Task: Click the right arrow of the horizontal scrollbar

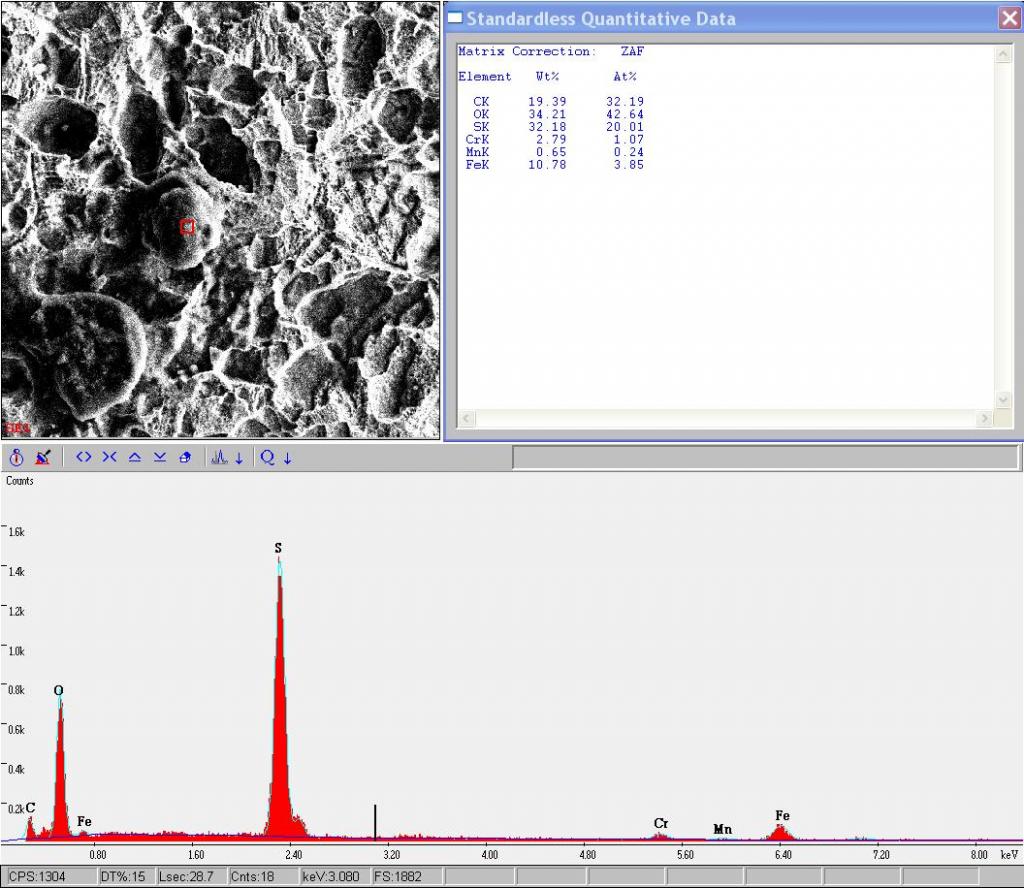Action: pos(985,418)
